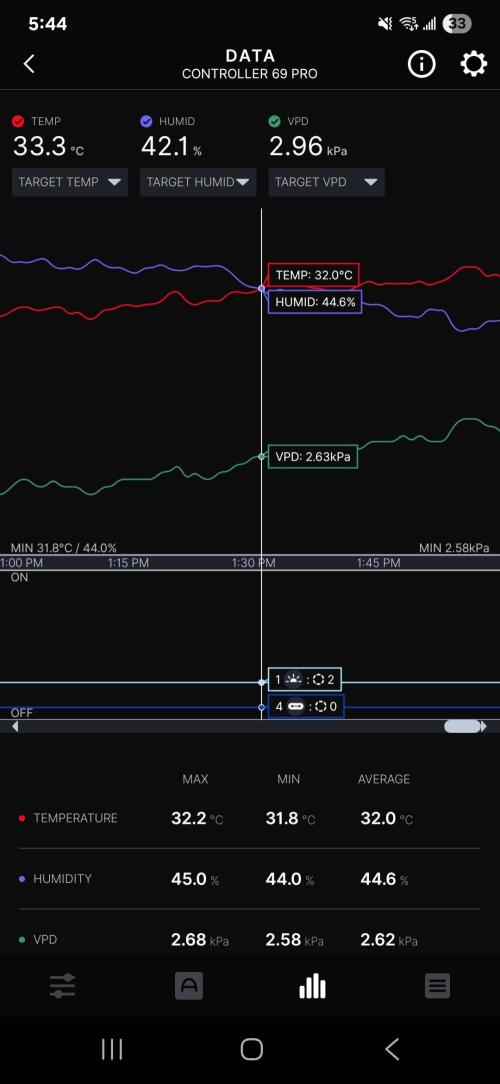Image resolution: width=500 pixels, height=1084 pixels.
Task: Open the controls sliders tab icon
Action: tap(62, 986)
